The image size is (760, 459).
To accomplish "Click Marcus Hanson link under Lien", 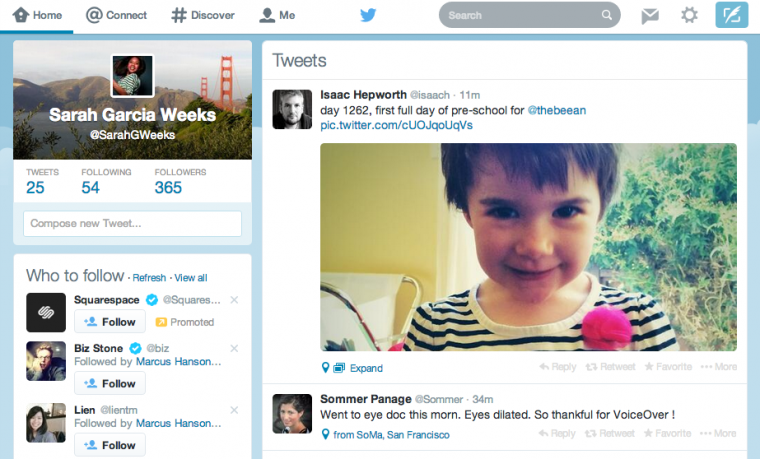I will 178,423.
